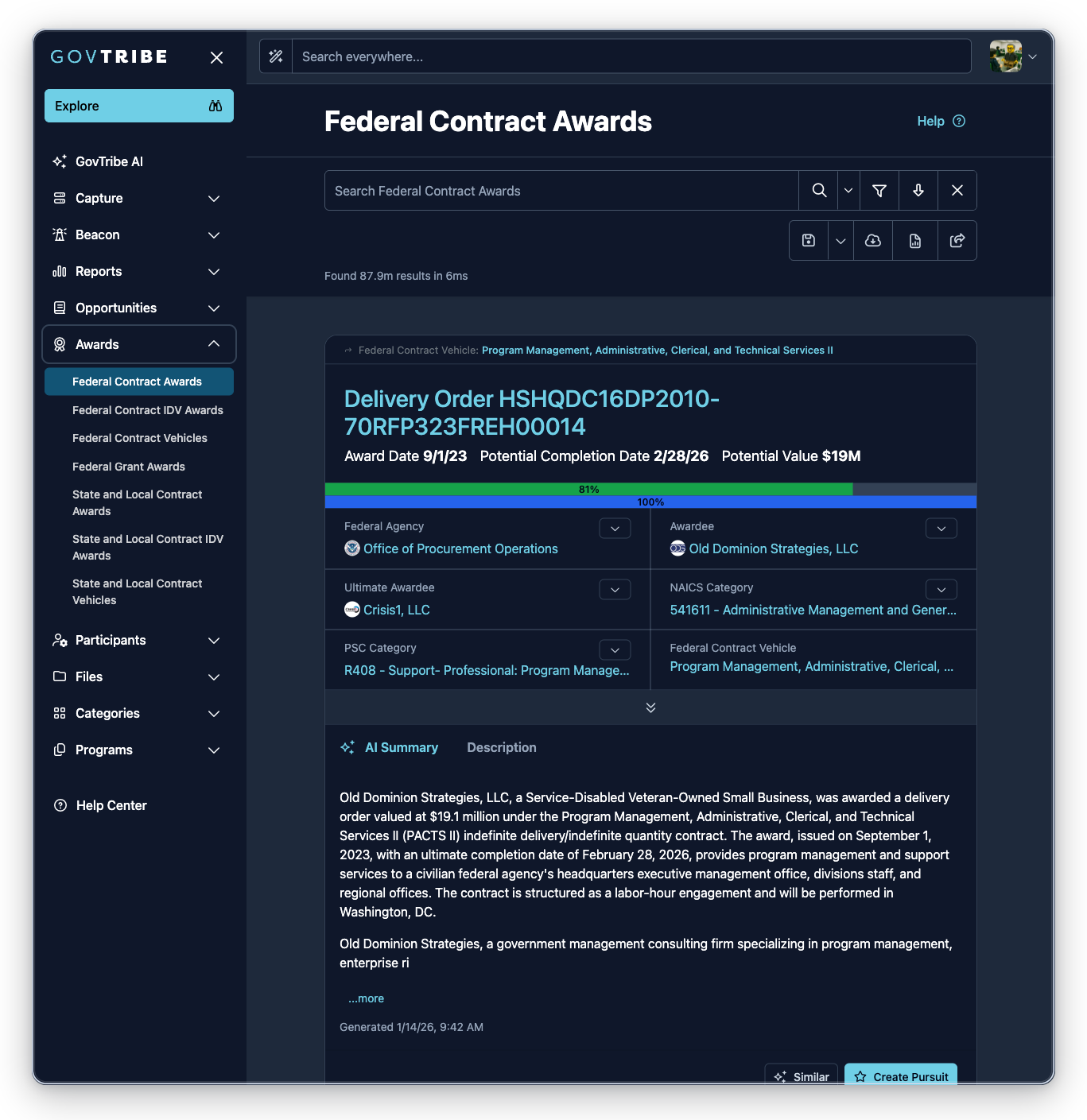The height and width of the screenshot is (1120, 1087).
Task: Collapse the Awards menu chevron
Action: click(214, 344)
